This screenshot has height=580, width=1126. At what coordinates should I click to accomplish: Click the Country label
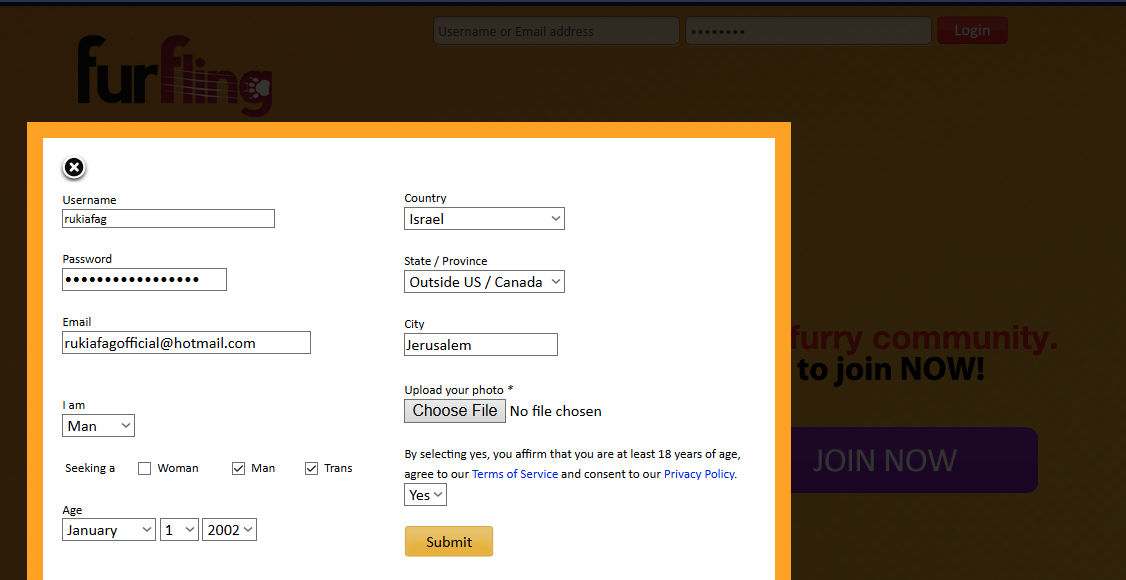click(425, 198)
